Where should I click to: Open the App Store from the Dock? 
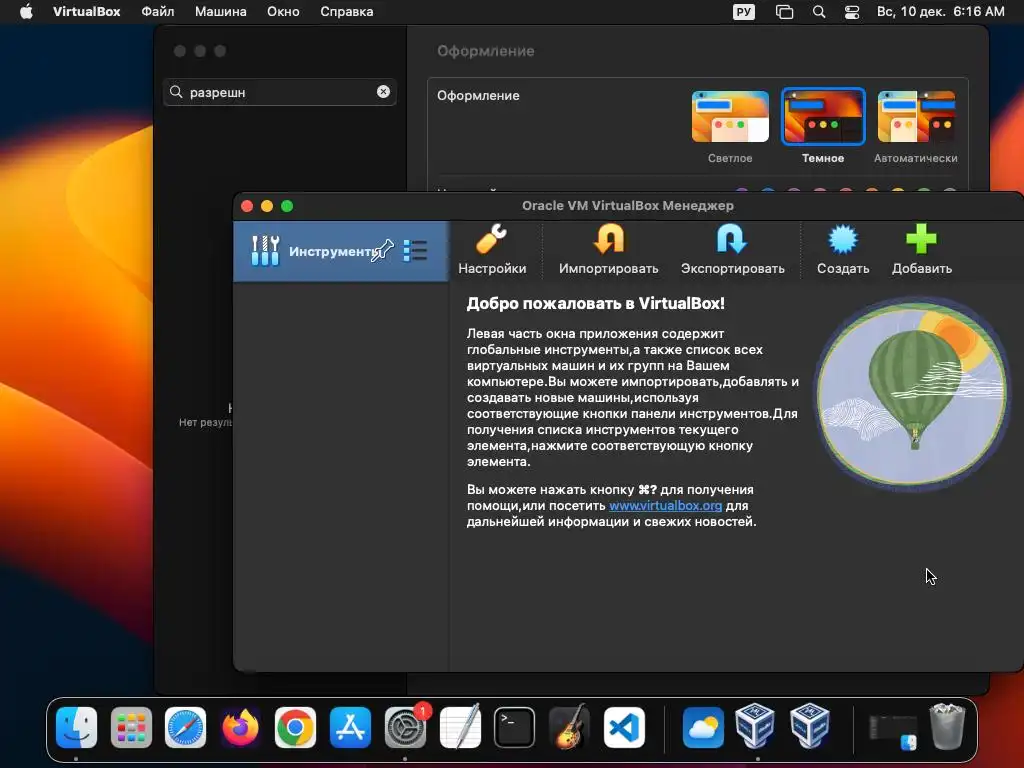click(x=350, y=727)
